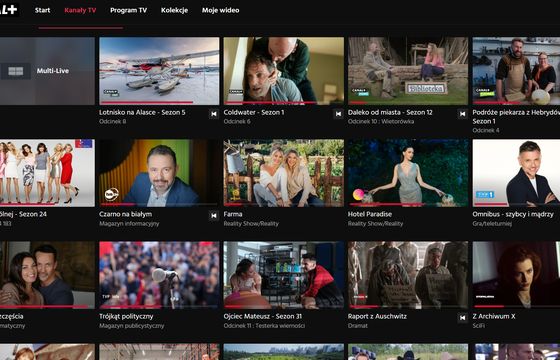Open the Program TV tab
Image resolution: width=560 pixels, height=360 pixels.
click(129, 10)
